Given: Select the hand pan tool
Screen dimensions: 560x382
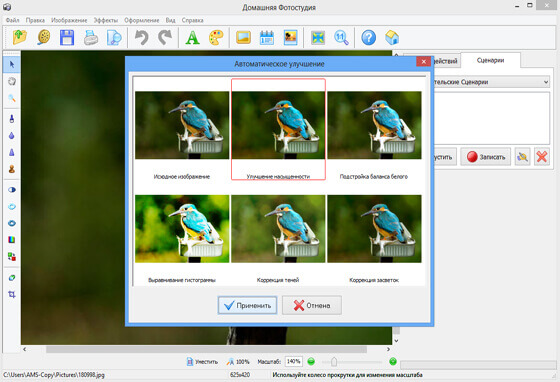Looking at the screenshot, I should 12,81.
